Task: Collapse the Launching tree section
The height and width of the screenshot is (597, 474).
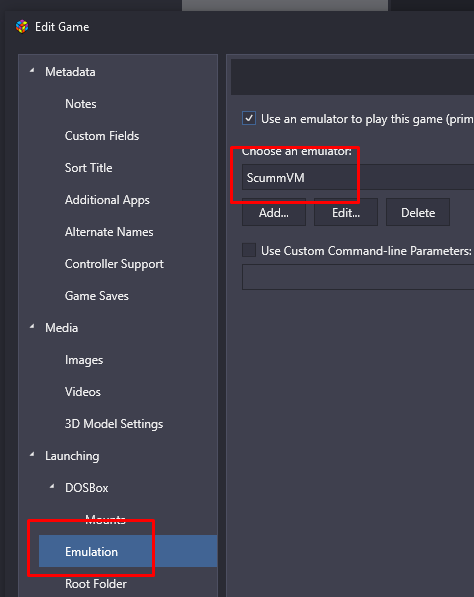Action: point(32,455)
